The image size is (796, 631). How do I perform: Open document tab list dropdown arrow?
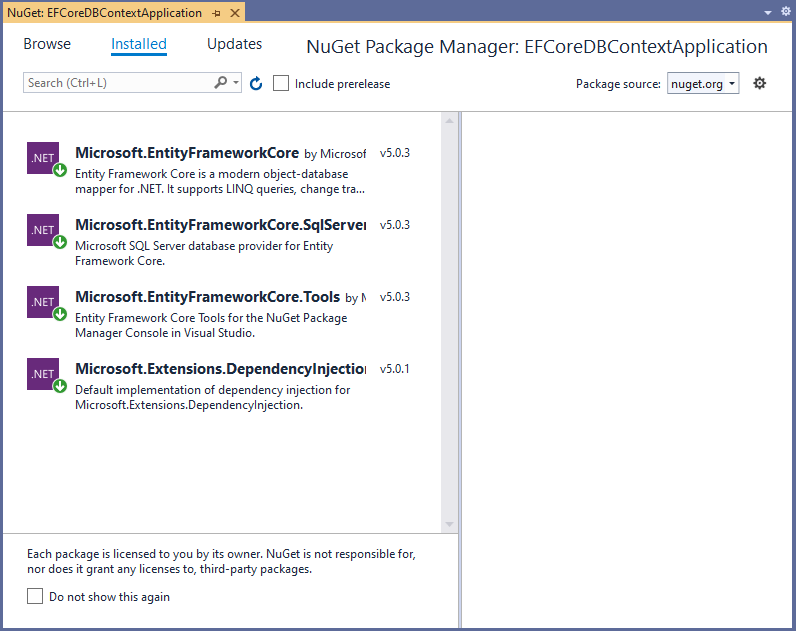click(x=768, y=13)
